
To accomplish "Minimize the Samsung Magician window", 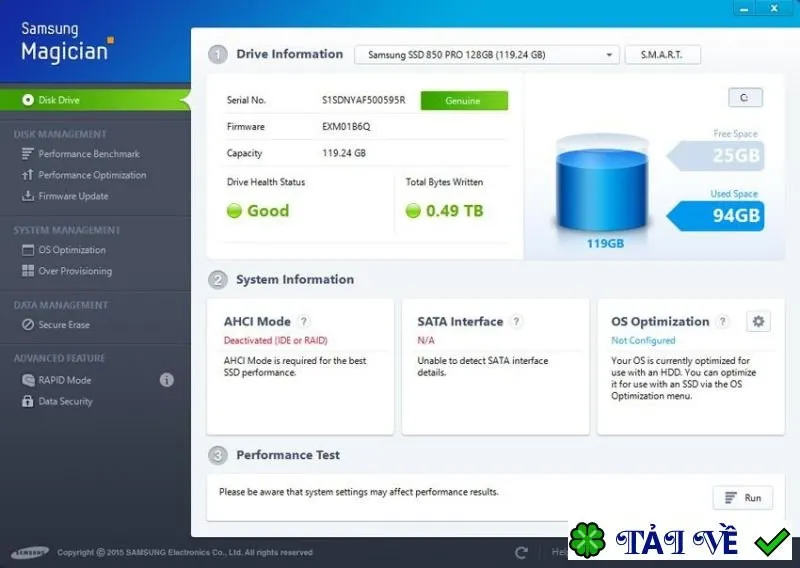I will point(744,9).
